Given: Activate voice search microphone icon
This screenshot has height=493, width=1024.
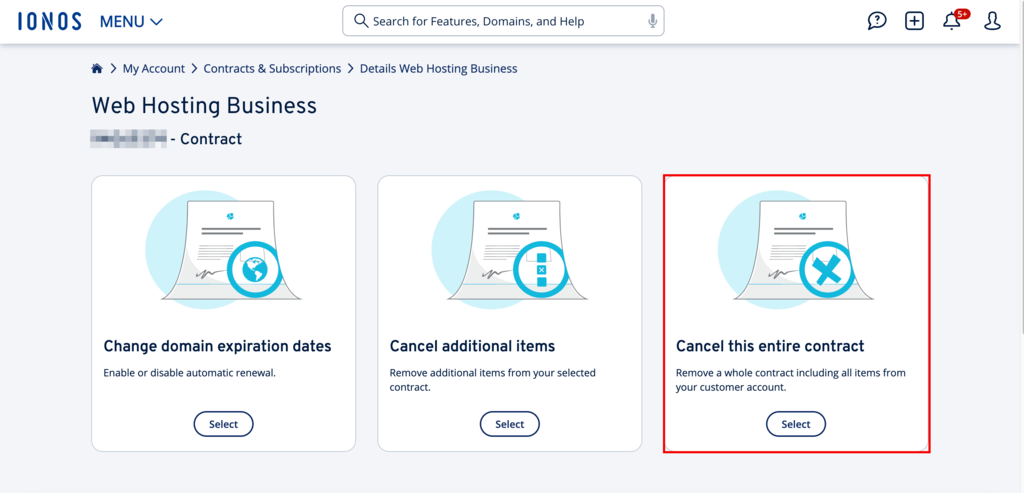Looking at the screenshot, I should point(652,21).
